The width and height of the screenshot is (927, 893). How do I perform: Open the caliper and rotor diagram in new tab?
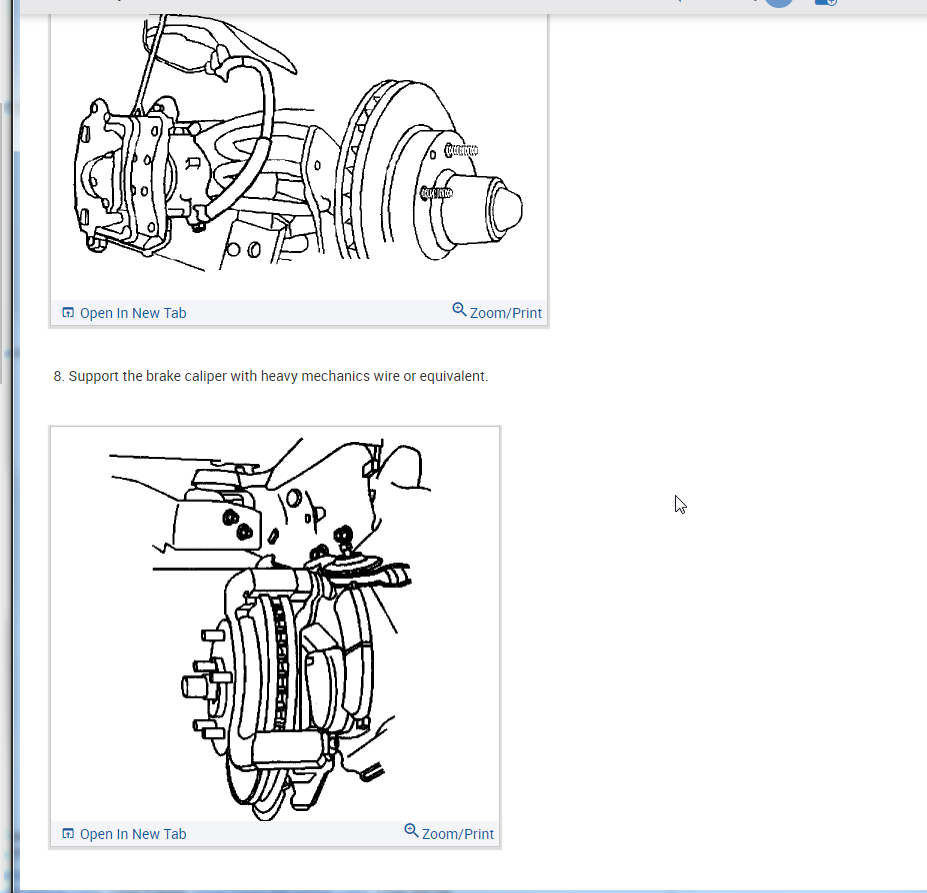[124, 313]
